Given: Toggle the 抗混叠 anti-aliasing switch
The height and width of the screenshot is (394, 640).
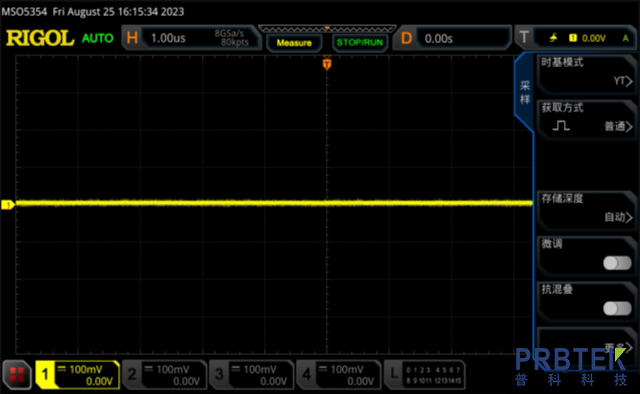Looking at the screenshot, I should pos(617,308).
